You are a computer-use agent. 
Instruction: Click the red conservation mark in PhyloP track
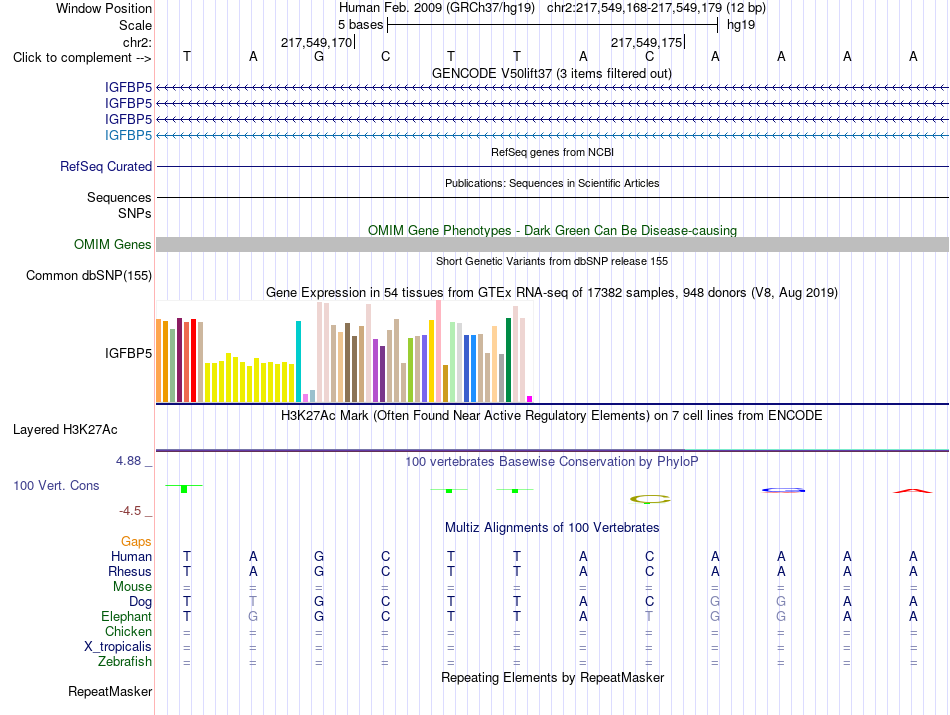pos(912,491)
